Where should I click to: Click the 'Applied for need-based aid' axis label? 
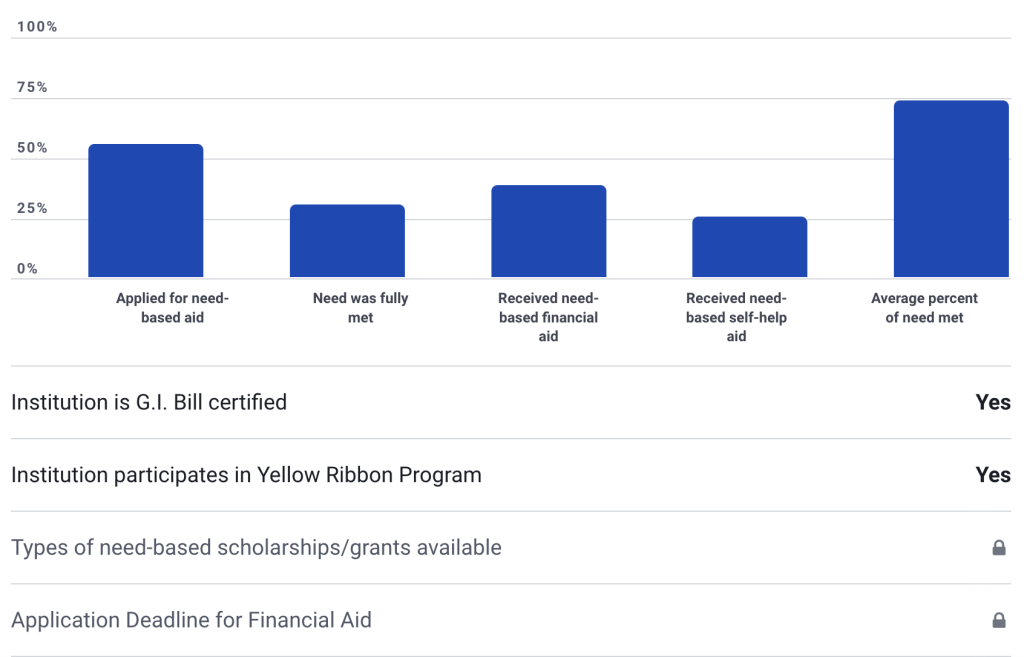(171, 307)
